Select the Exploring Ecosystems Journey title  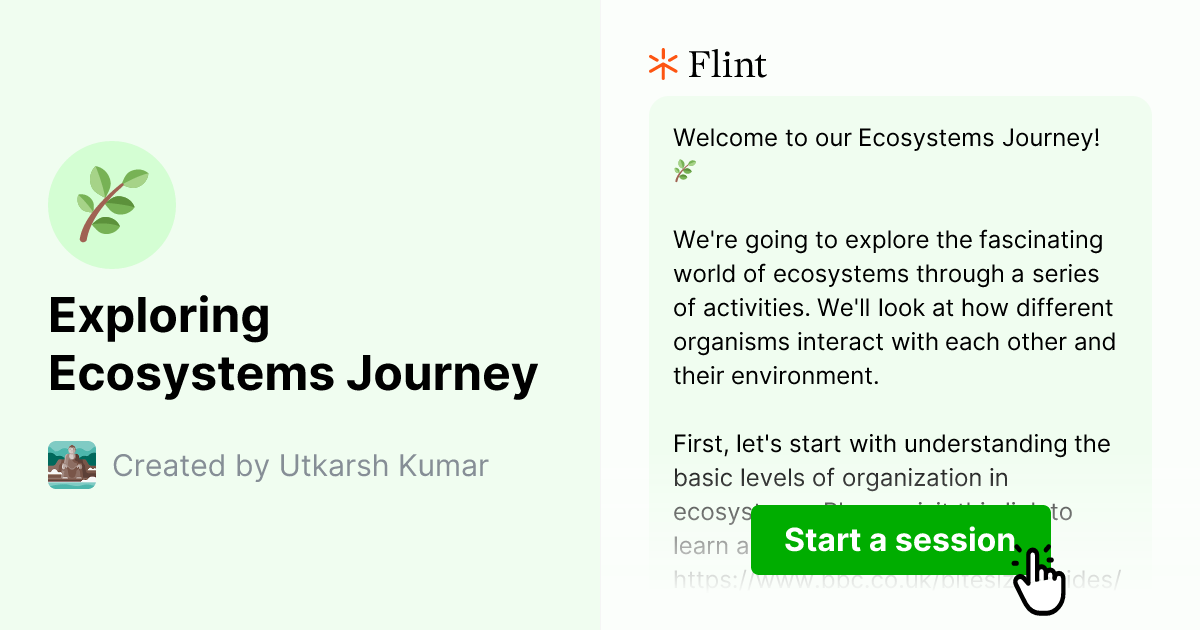293,345
